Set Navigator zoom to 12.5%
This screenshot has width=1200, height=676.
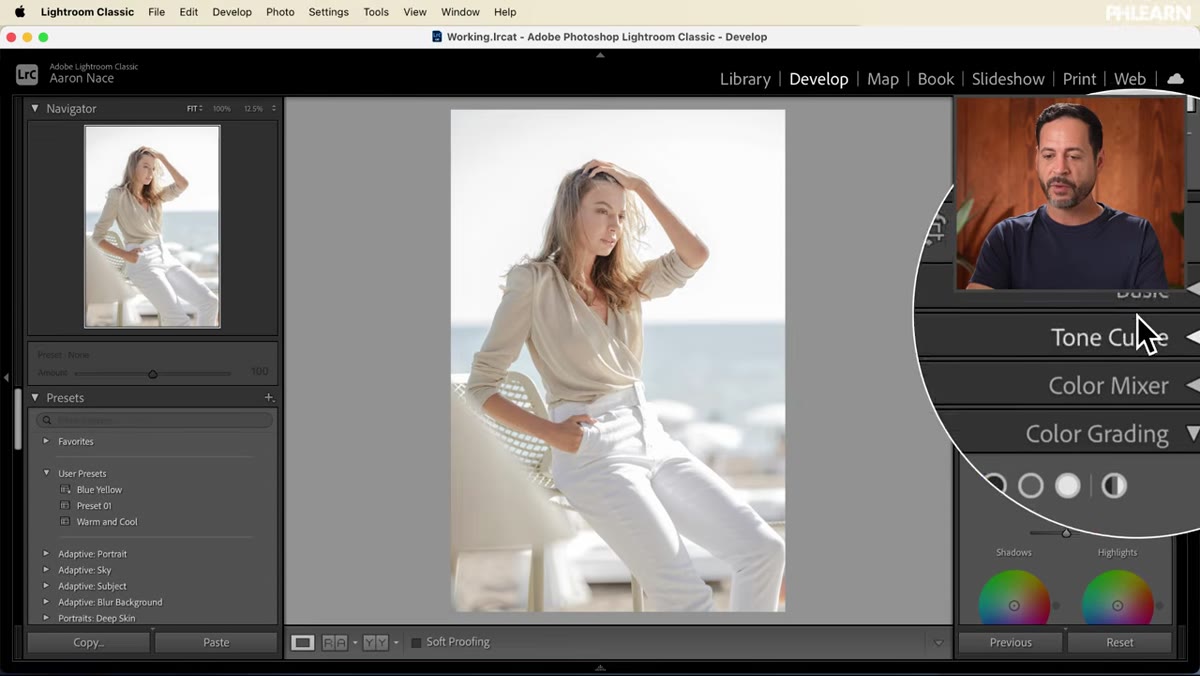pos(255,108)
